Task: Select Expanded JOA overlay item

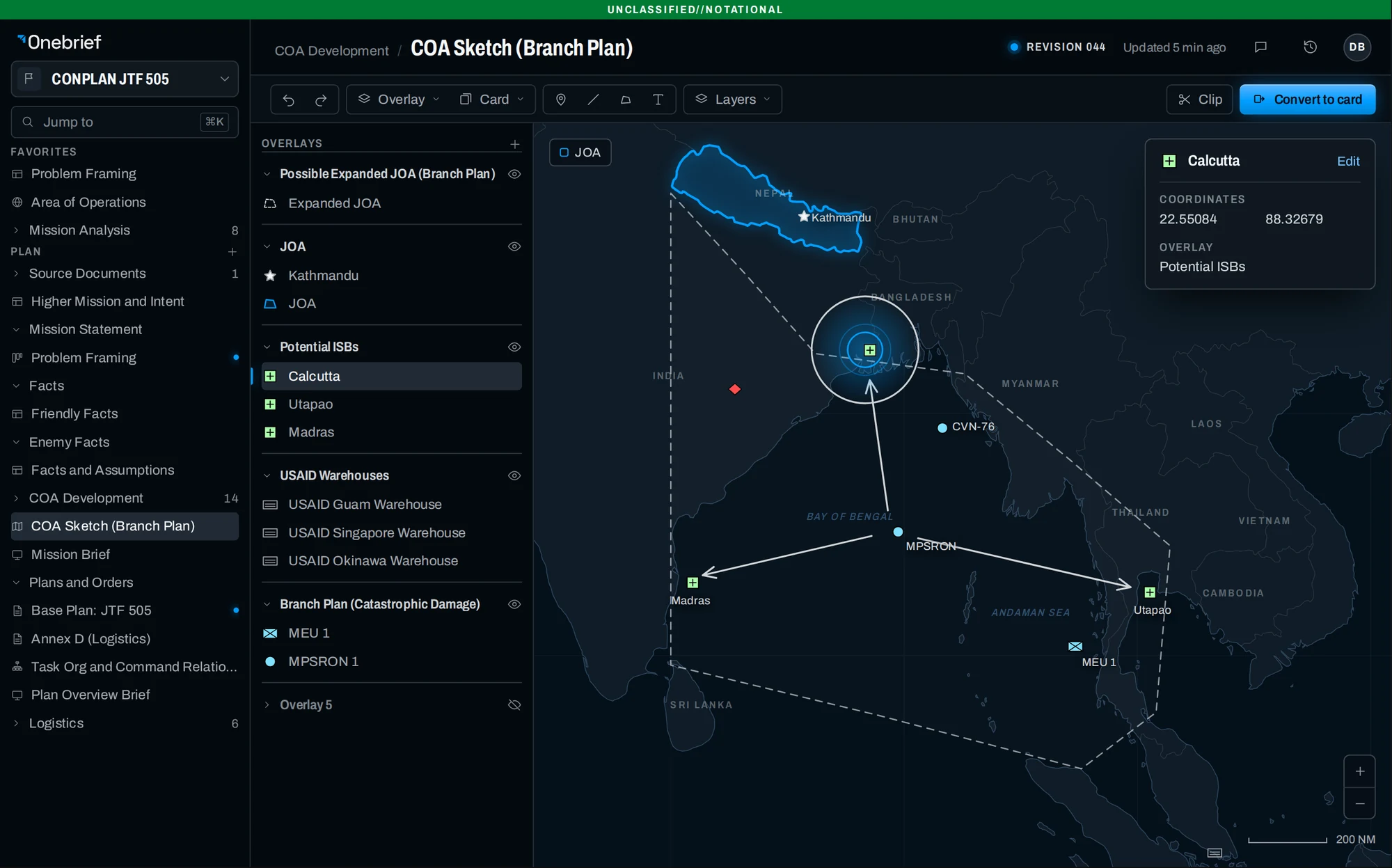Action: (x=392, y=203)
